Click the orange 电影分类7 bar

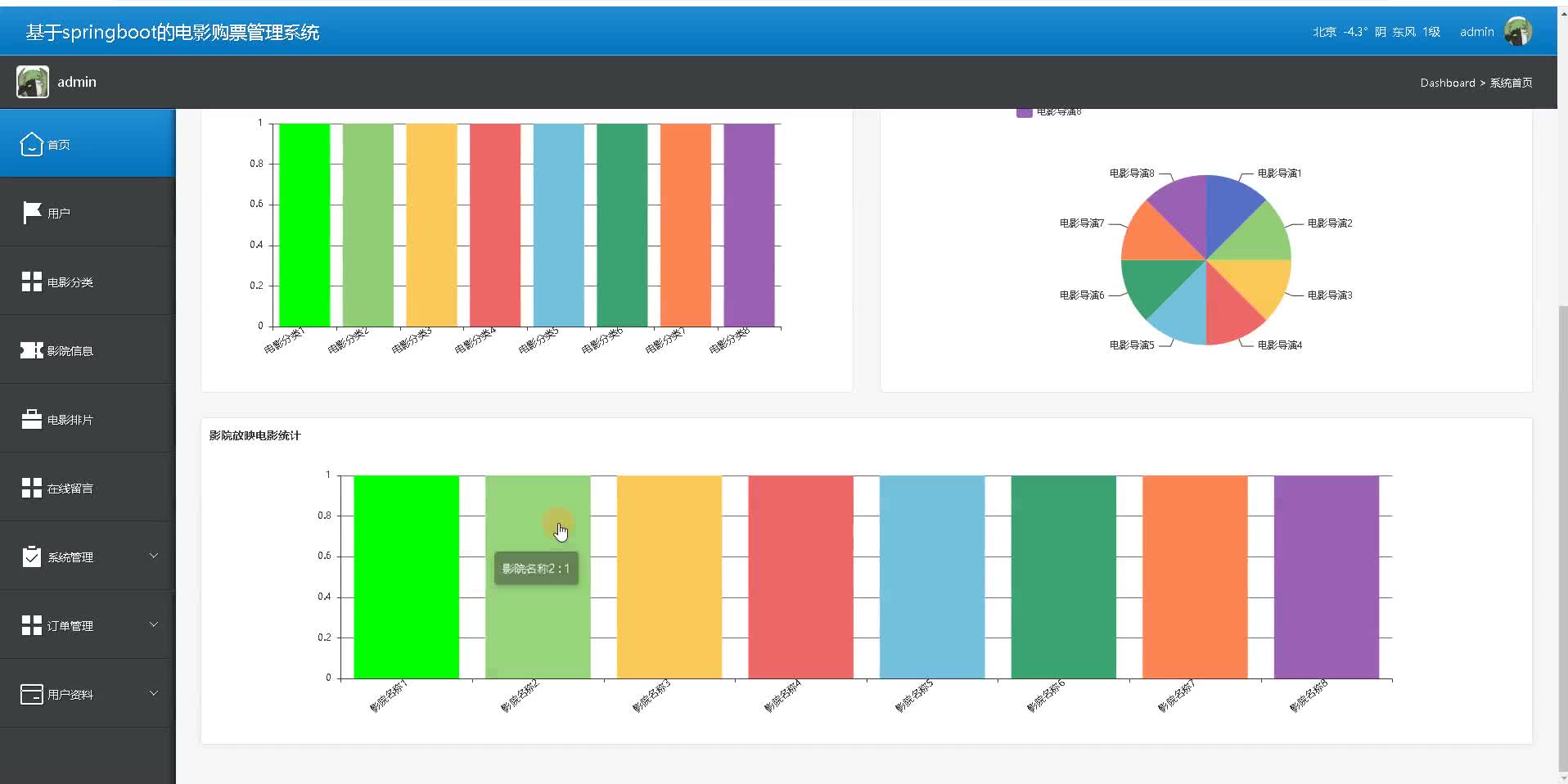[x=686, y=225]
